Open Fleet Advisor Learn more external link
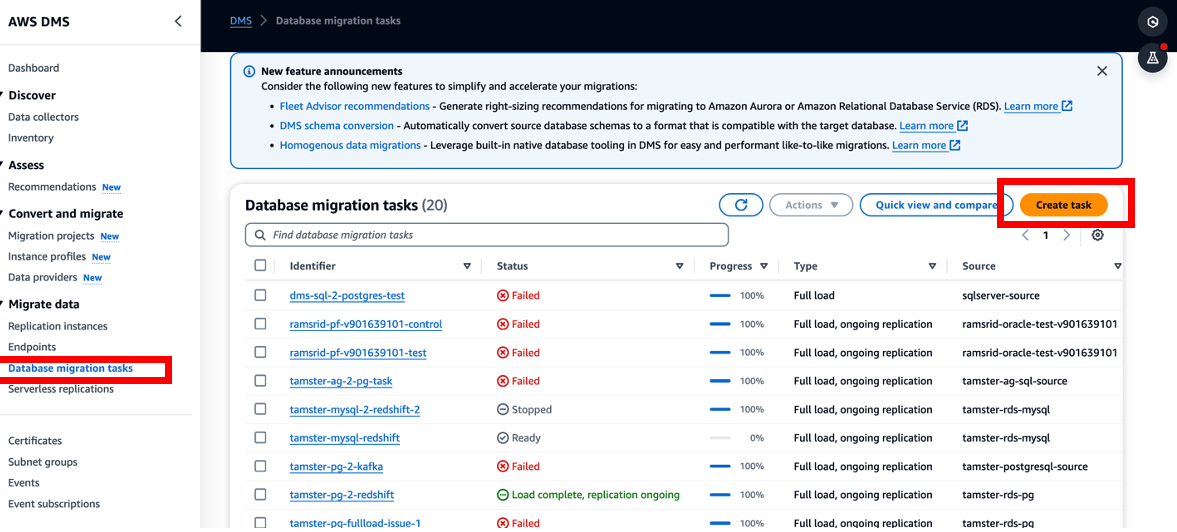The height and width of the screenshot is (532, 1177). (x=1038, y=106)
